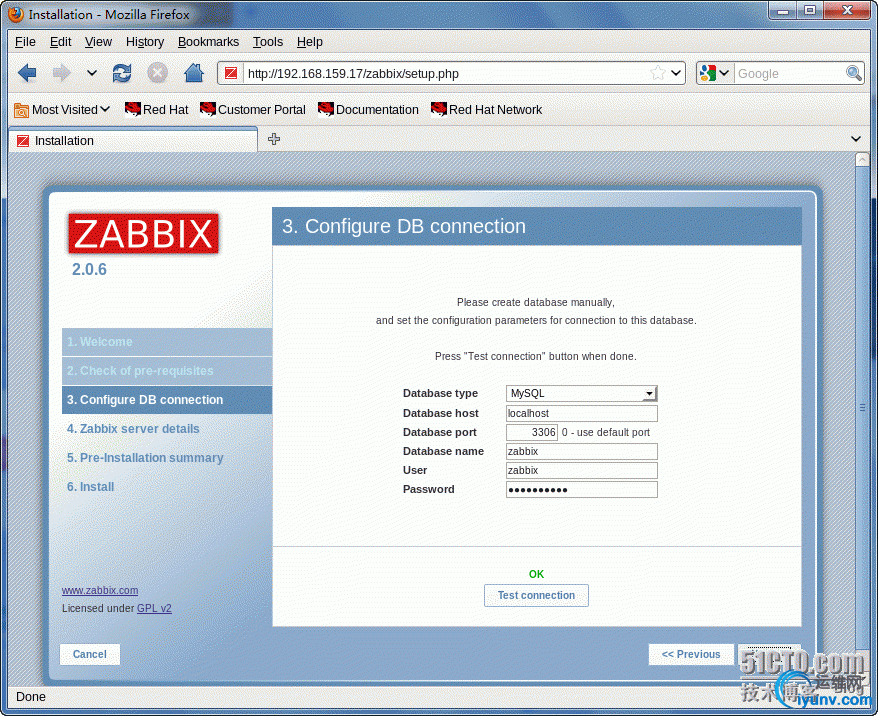The width and height of the screenshot is (878, 716).
Task: Click step 6. Install
Action: 91,487
